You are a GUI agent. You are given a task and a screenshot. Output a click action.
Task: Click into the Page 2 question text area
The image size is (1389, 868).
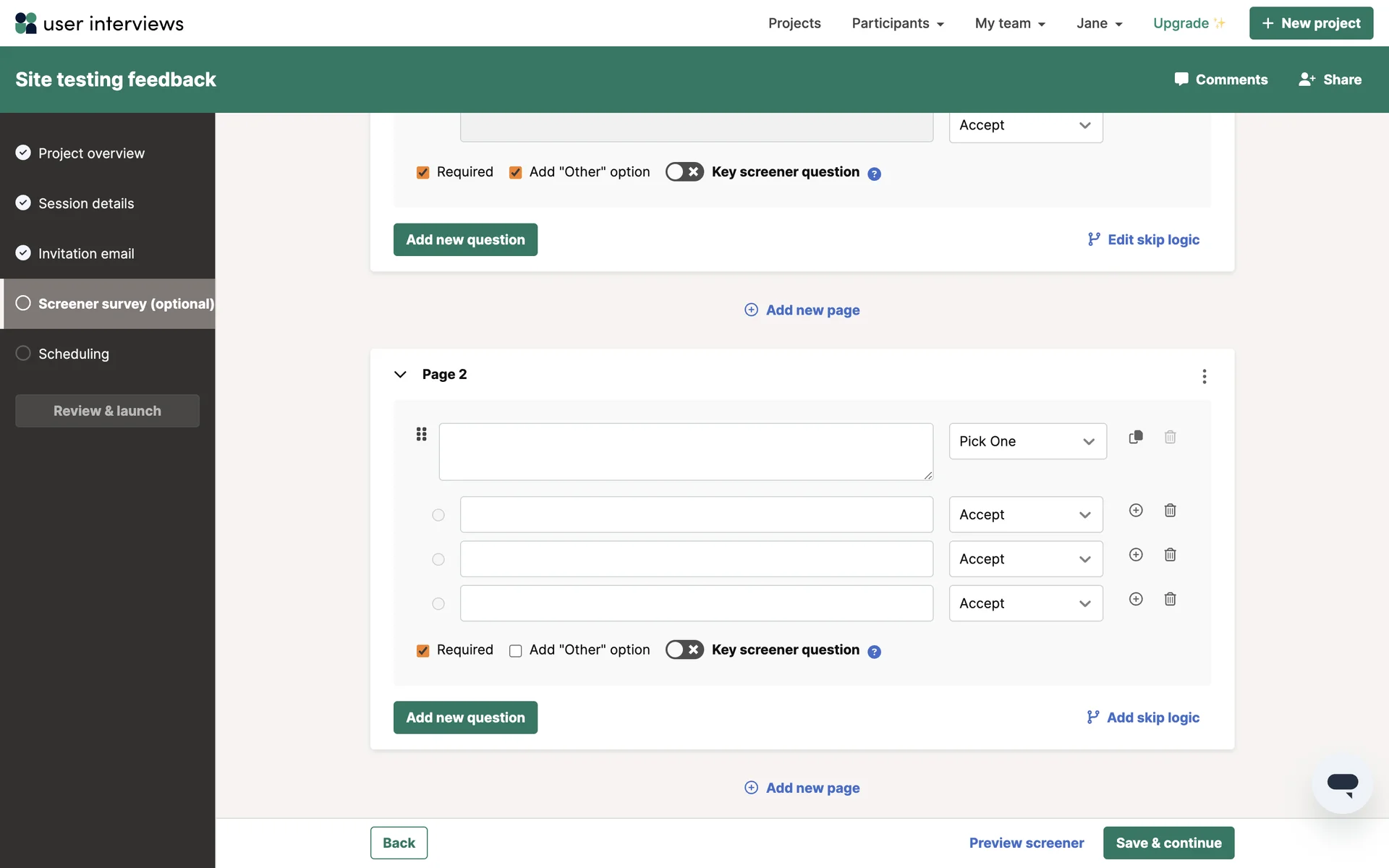point(685,451)
